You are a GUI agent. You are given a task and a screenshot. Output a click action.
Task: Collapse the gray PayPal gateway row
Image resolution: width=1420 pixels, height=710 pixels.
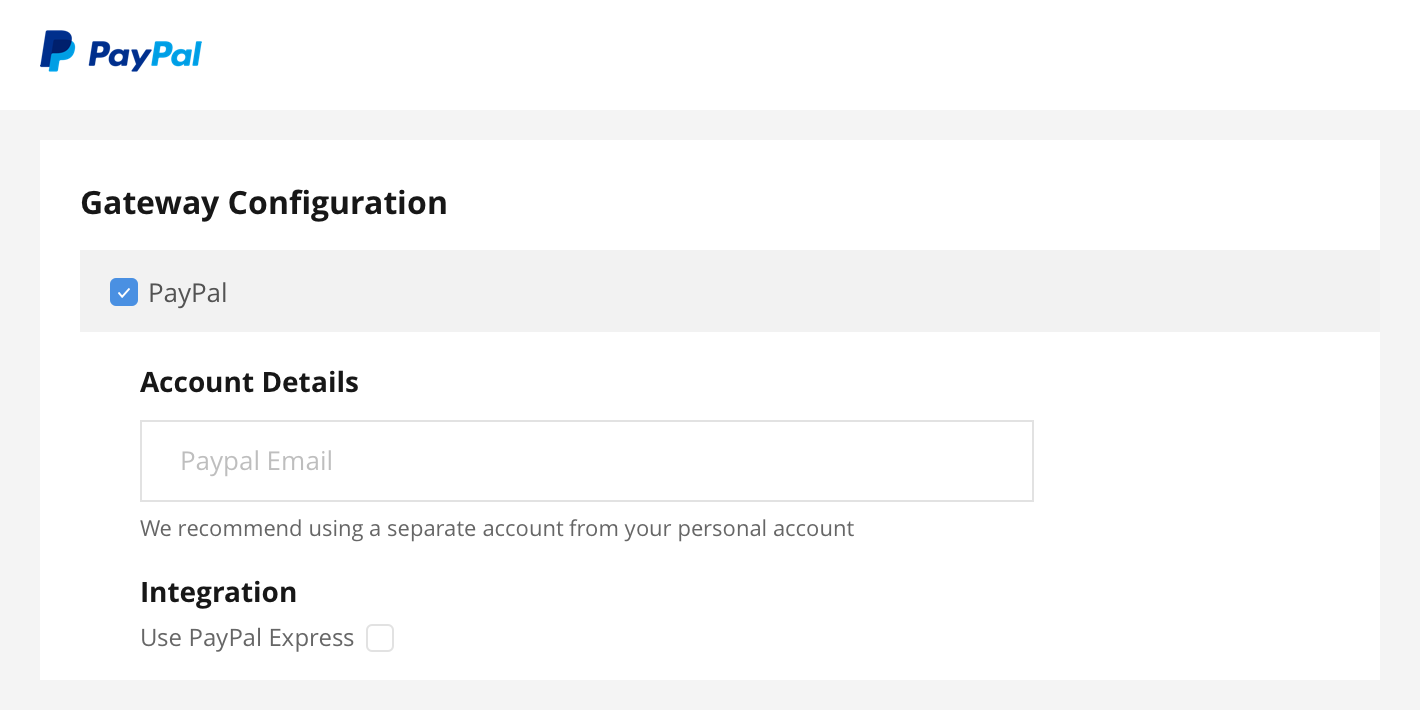(x=730, y=291)
